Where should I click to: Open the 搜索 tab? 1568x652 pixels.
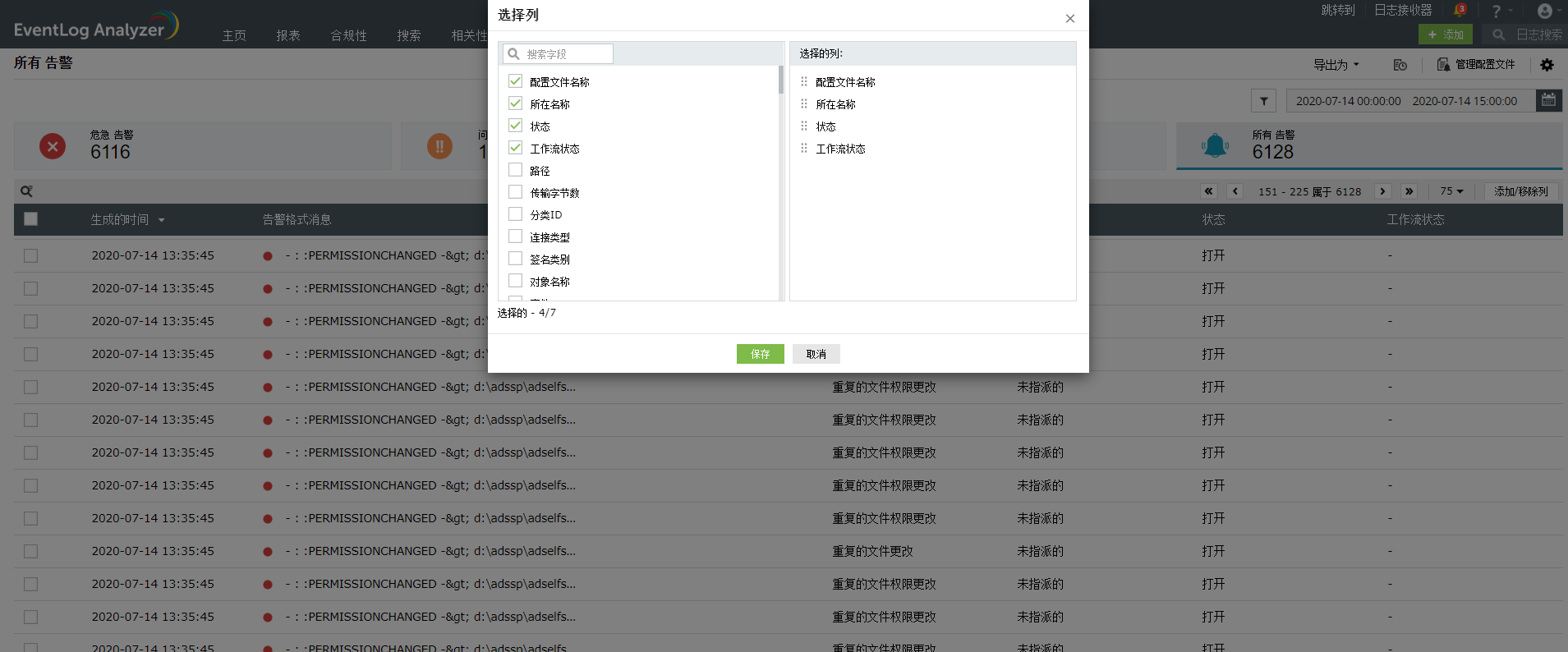pyautogui.click(x=409, y=35)
